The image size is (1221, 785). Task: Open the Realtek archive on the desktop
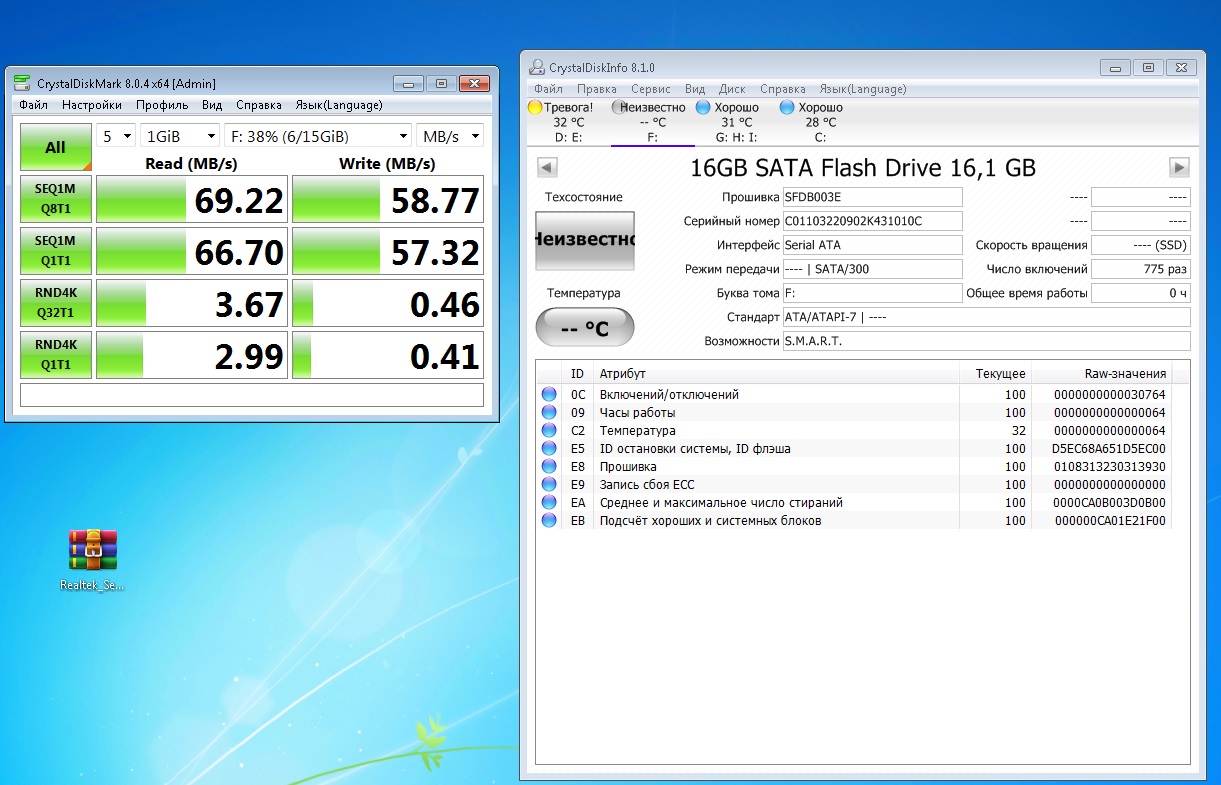pyautogui.click(x=93, y=560)
